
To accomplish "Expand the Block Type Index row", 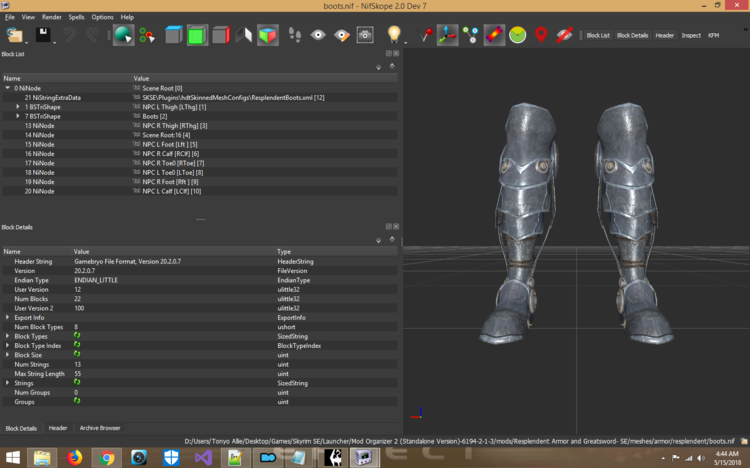I will point(7,345).
